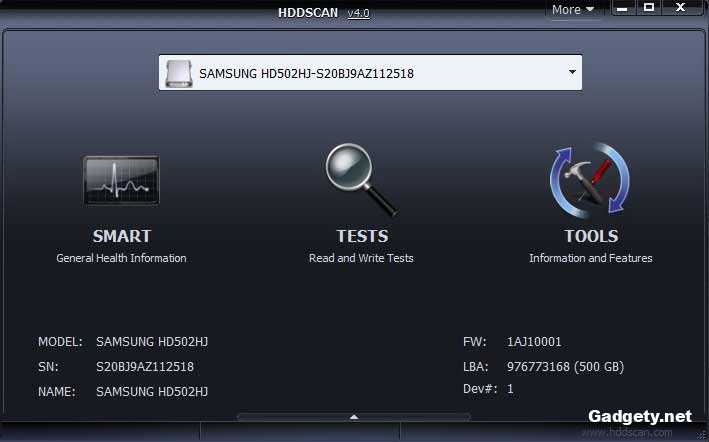Image resolution: width=709 pixels, height=442 pixels.
Task: Click "General Health Information" subtitle
Action: [121, 258]
